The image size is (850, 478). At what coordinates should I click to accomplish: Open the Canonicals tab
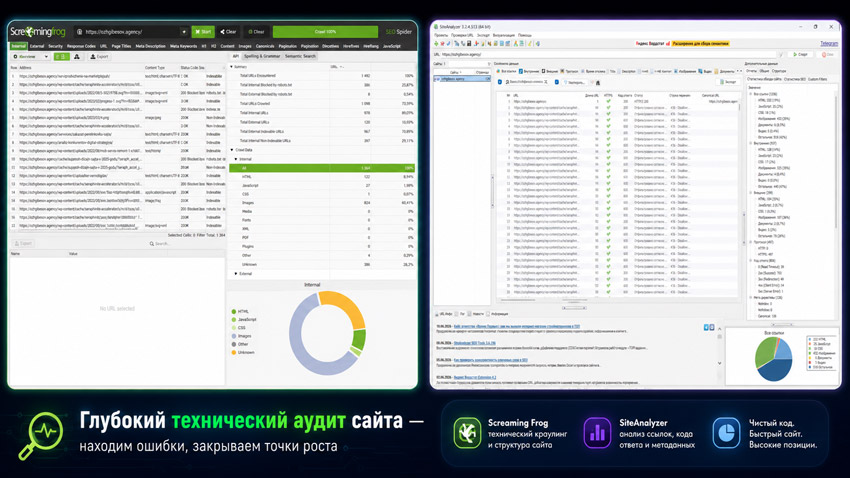(x=265, y=47)
